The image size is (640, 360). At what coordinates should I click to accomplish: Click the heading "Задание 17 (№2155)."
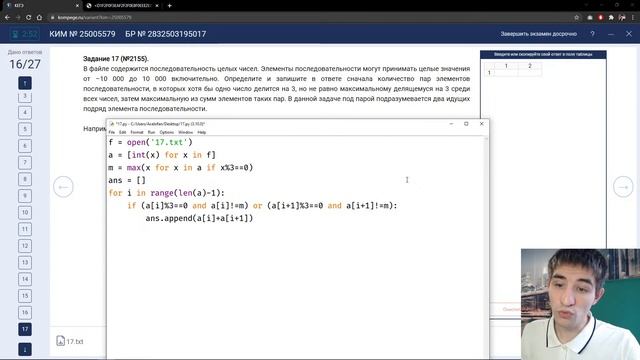click(116, 59)
